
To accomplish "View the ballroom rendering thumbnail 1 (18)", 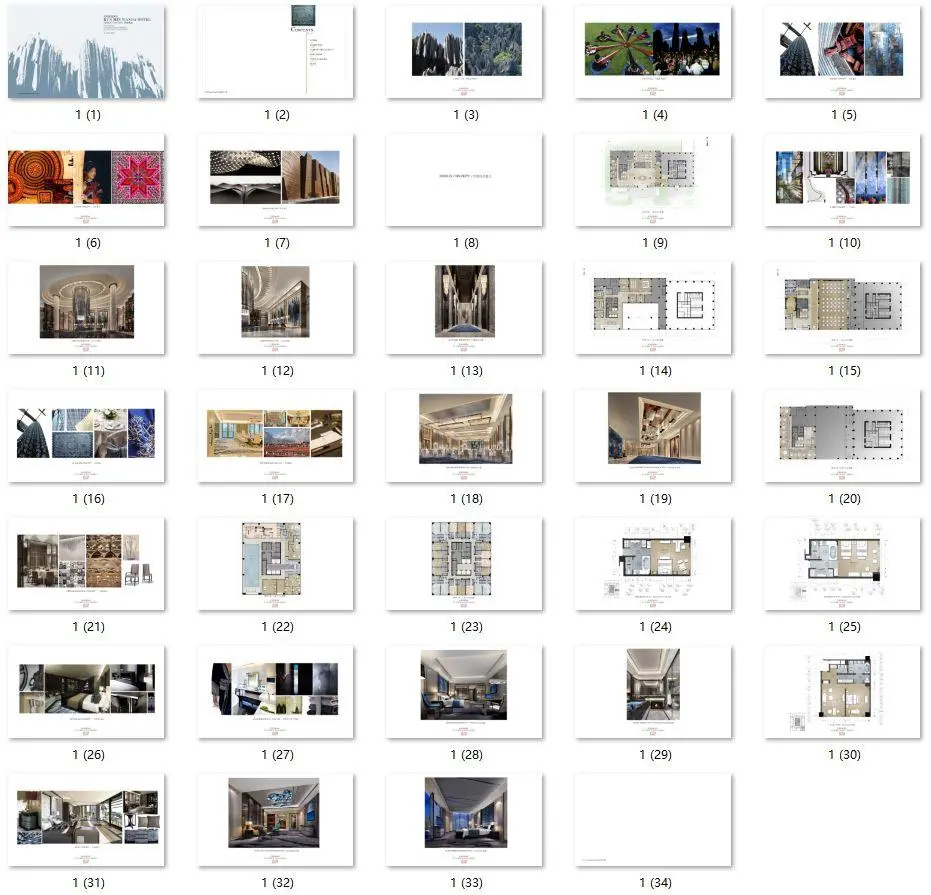I will (x=464, y=435).
